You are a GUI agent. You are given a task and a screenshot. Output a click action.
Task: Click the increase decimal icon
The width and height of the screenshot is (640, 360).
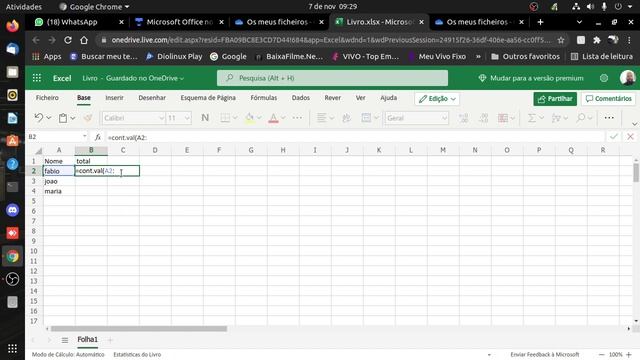coord(463,118)
